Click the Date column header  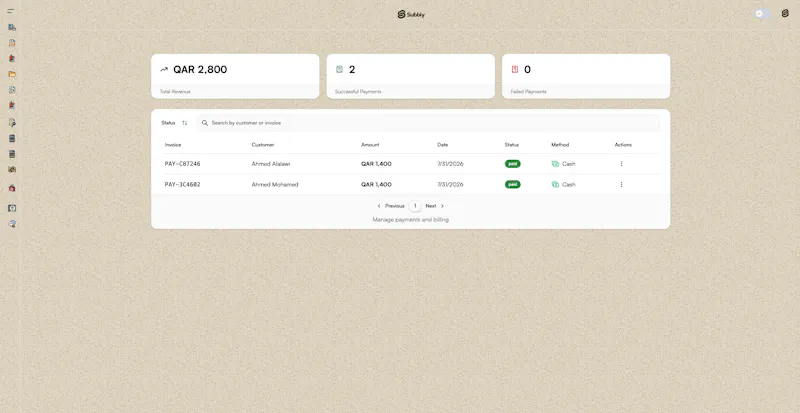[x=442, y=145]
